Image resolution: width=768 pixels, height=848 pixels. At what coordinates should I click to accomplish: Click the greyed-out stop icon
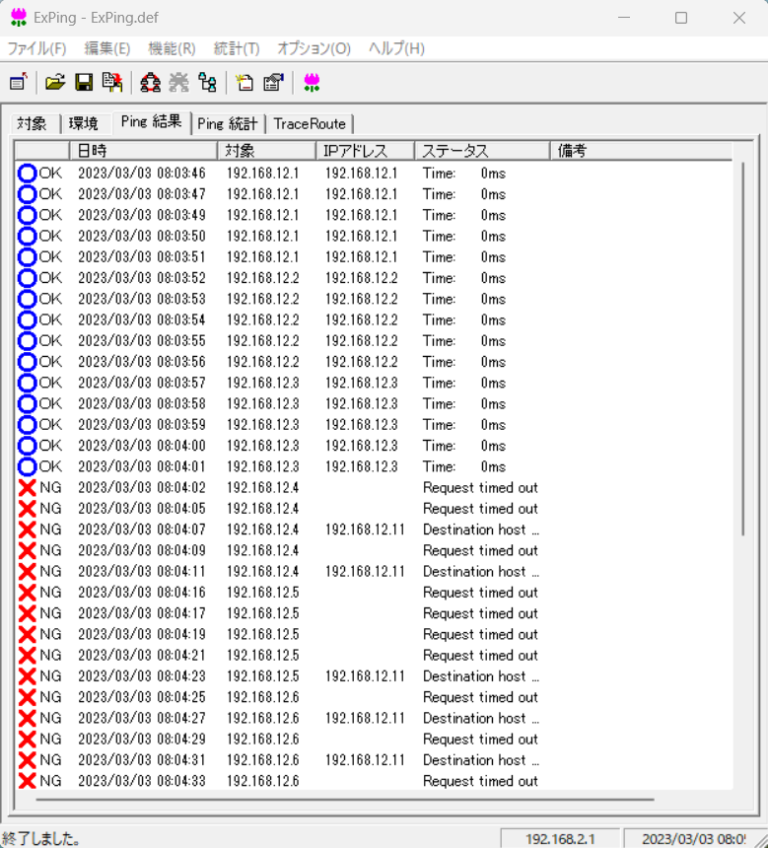179,82
